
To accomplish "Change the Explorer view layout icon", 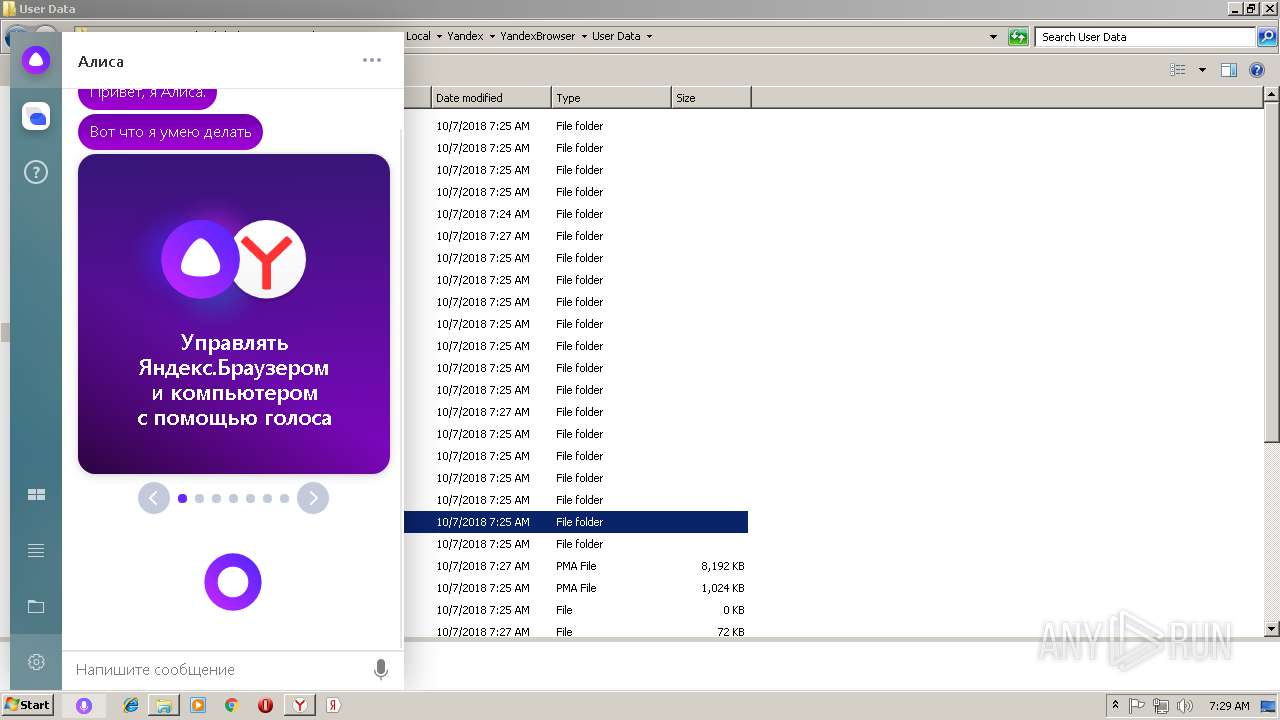I will point(1178,70).
